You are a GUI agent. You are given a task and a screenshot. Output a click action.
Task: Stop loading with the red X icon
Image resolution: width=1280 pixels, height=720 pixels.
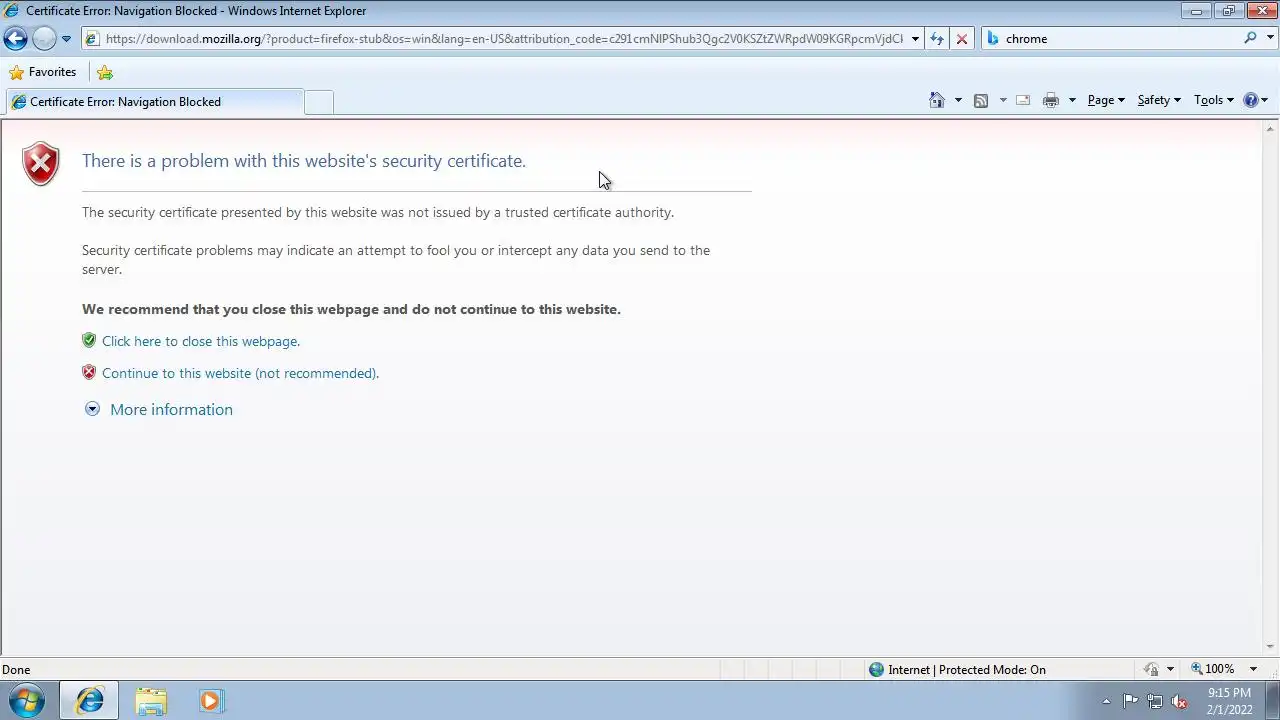962,39
